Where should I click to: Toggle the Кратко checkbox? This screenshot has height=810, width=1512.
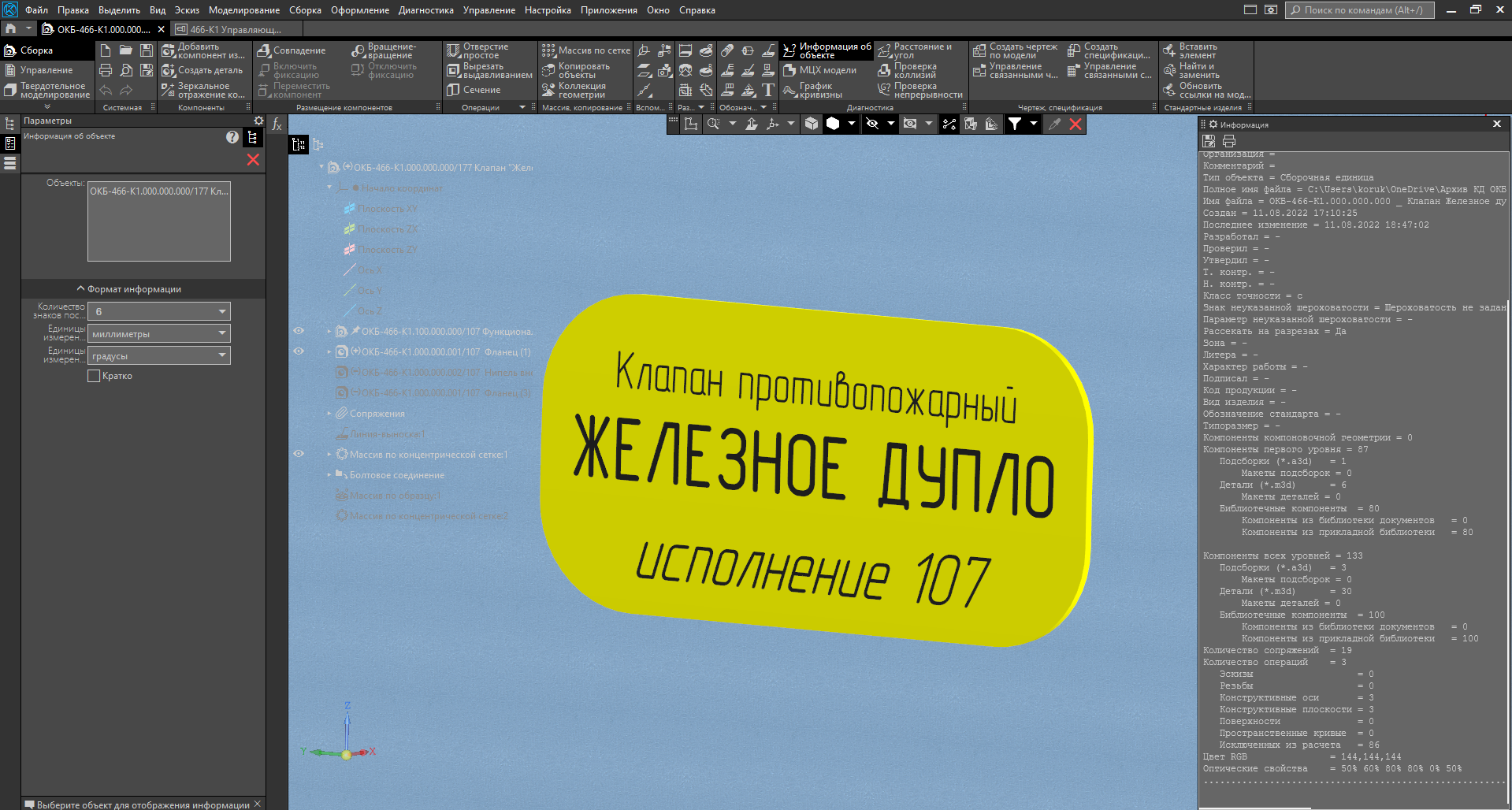pos(94,376)
